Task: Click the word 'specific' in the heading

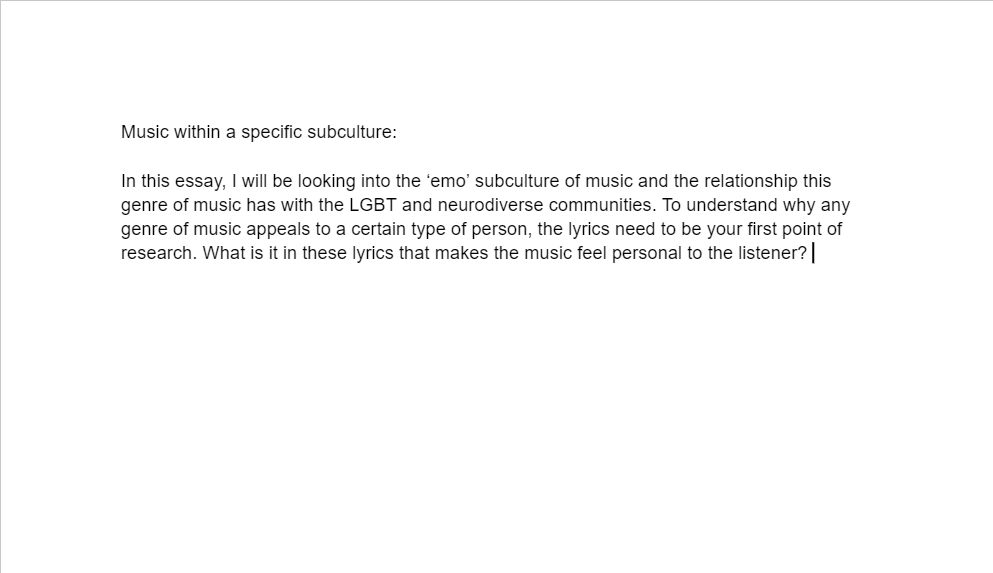Action: point(271,133)
